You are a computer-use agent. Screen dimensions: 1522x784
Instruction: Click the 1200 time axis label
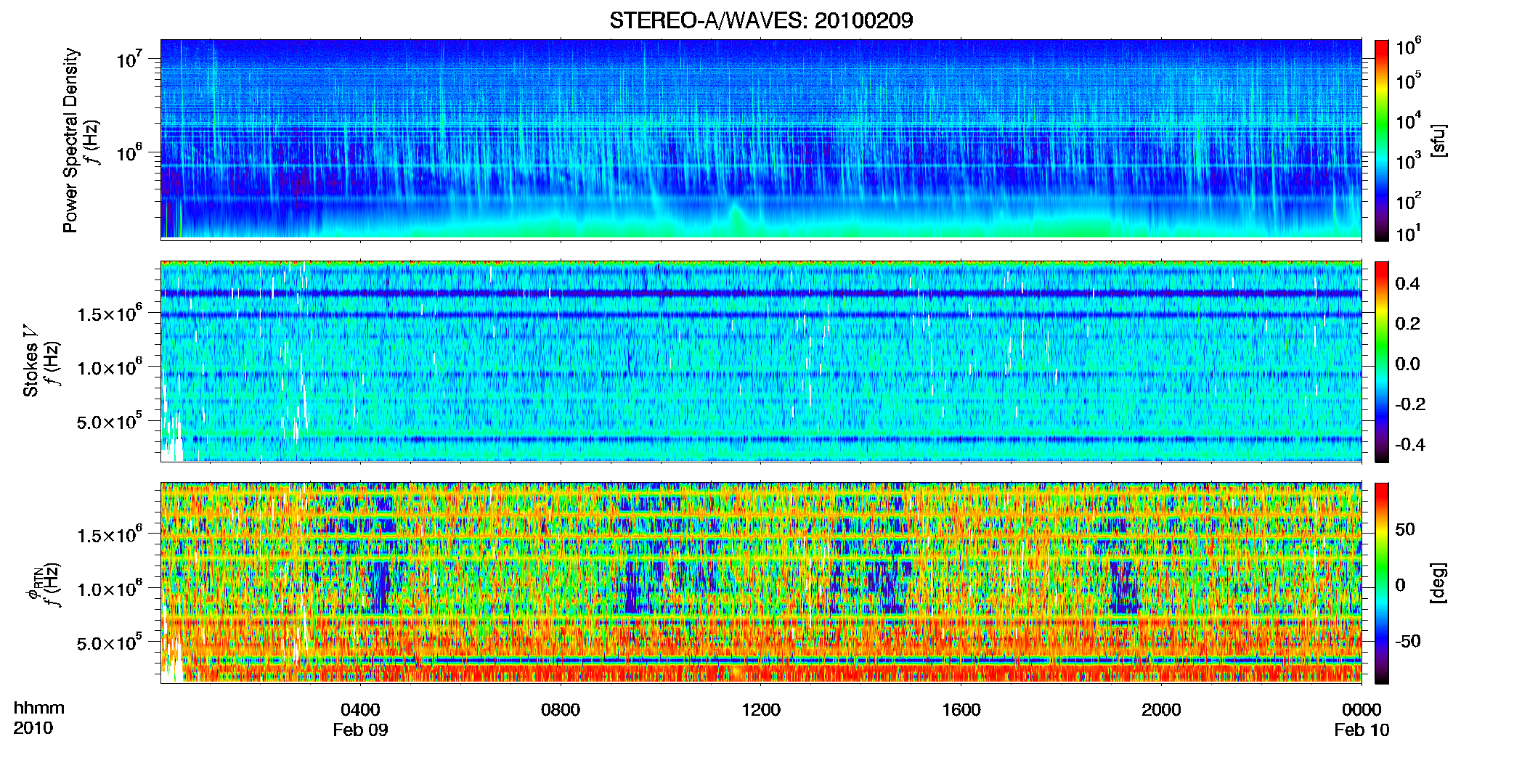point(761,710)
